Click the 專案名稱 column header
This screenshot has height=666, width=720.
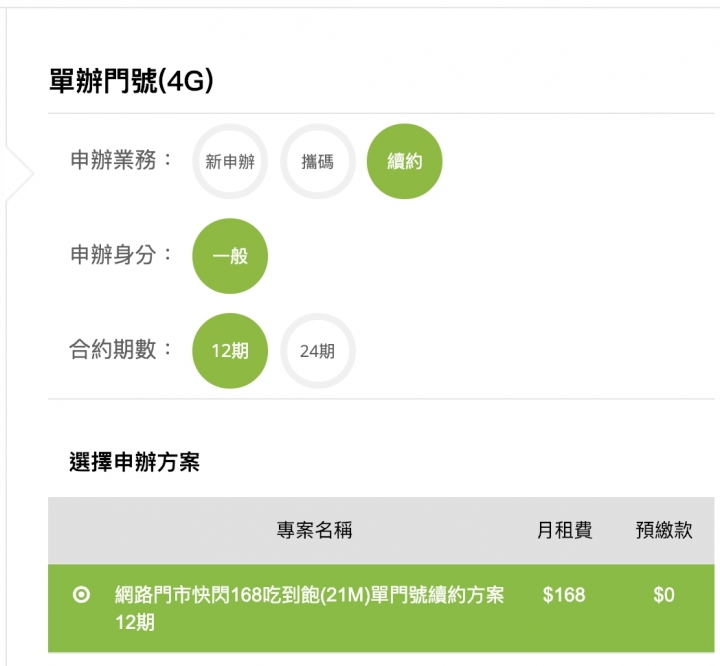(x=314, y=531)
